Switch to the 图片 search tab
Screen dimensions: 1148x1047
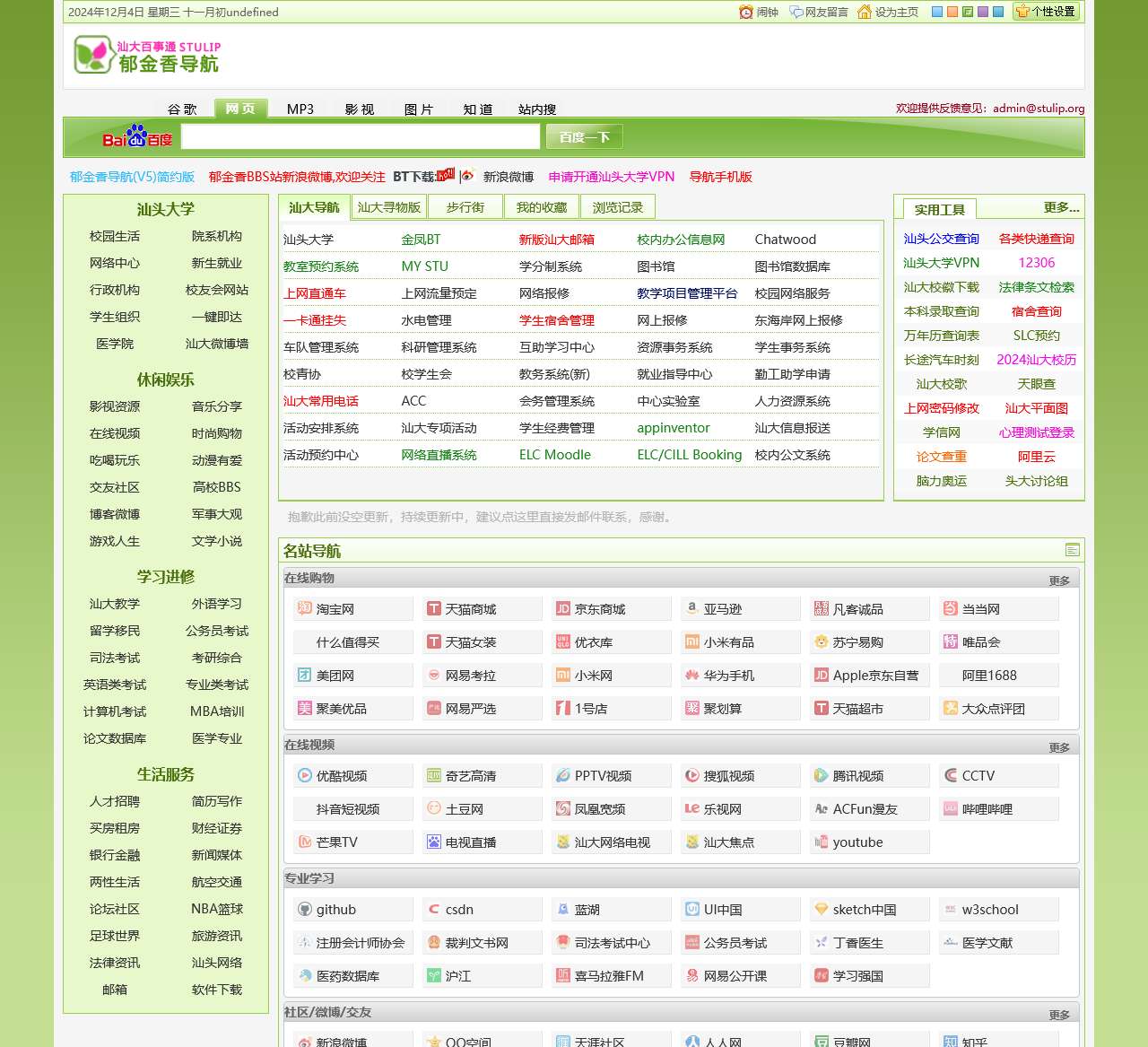coord(419,109)
